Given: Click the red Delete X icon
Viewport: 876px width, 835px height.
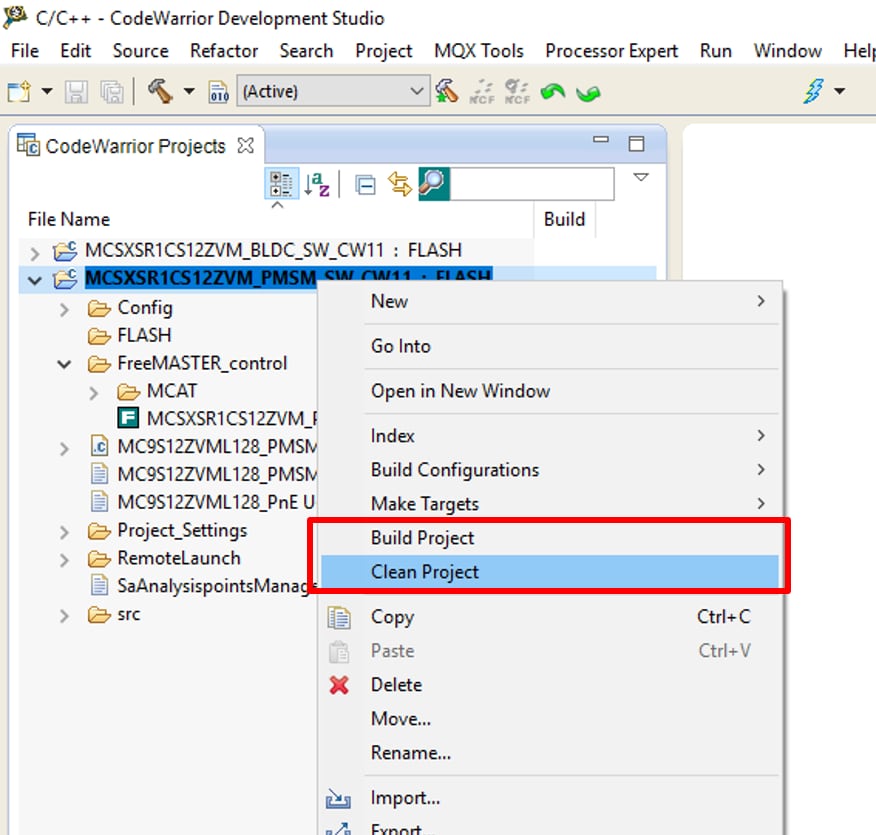Looking at the screenshot, I should coord(340,685).
